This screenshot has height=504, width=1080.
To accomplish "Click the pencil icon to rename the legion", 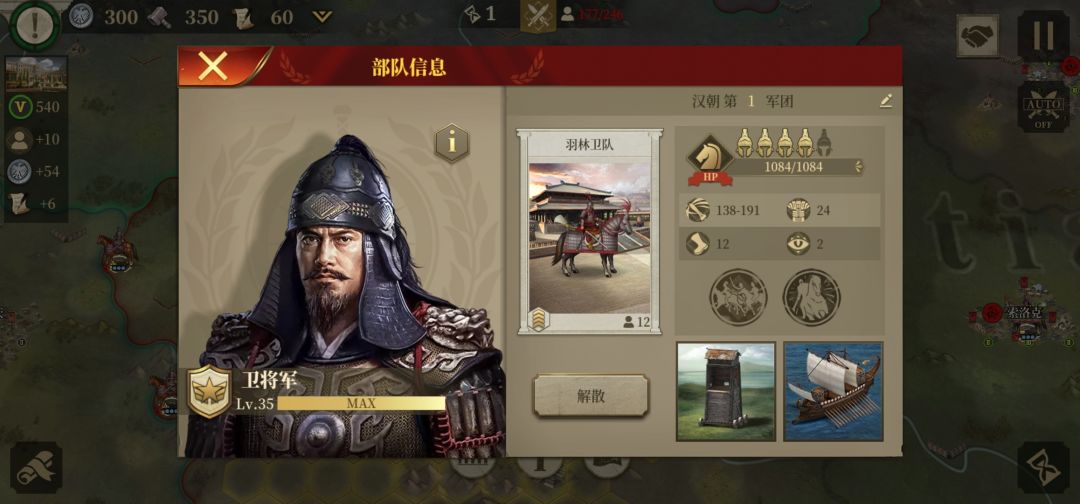I will [x=886, y=101].
